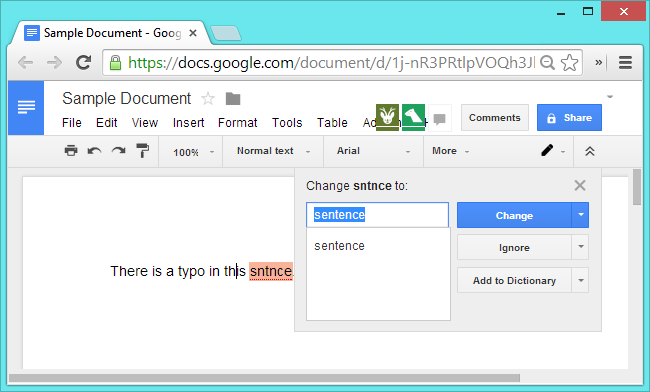Expand the Ignore button dropdown arrow
The image size is (650, 392).
pyautogui.click(x=580, y=247)
